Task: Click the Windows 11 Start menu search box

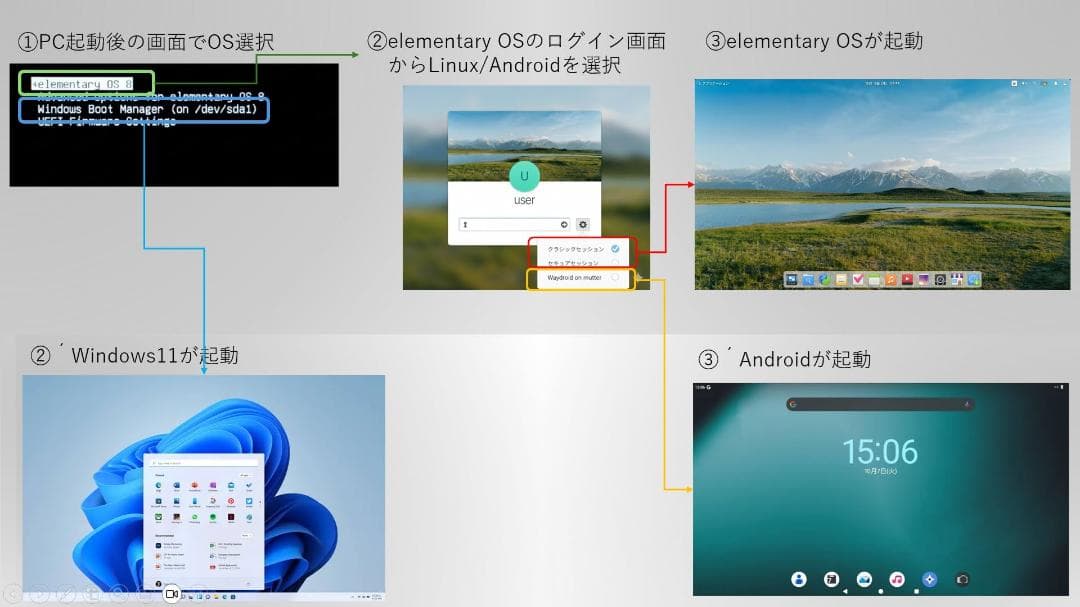Action: 203,463
